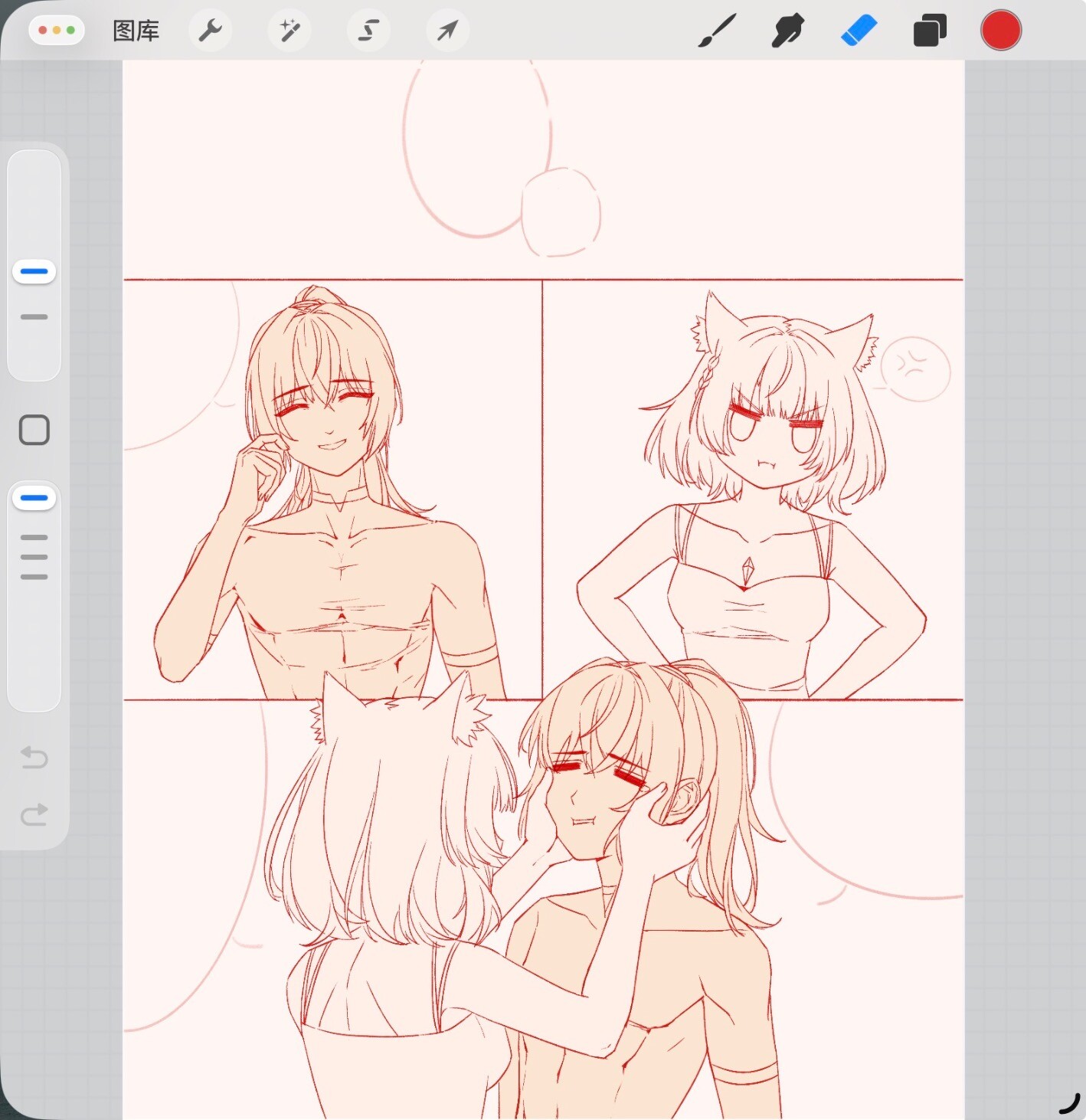Redo the last undone action
The image size is (1086, 1120).
click(x=34, y=814)
